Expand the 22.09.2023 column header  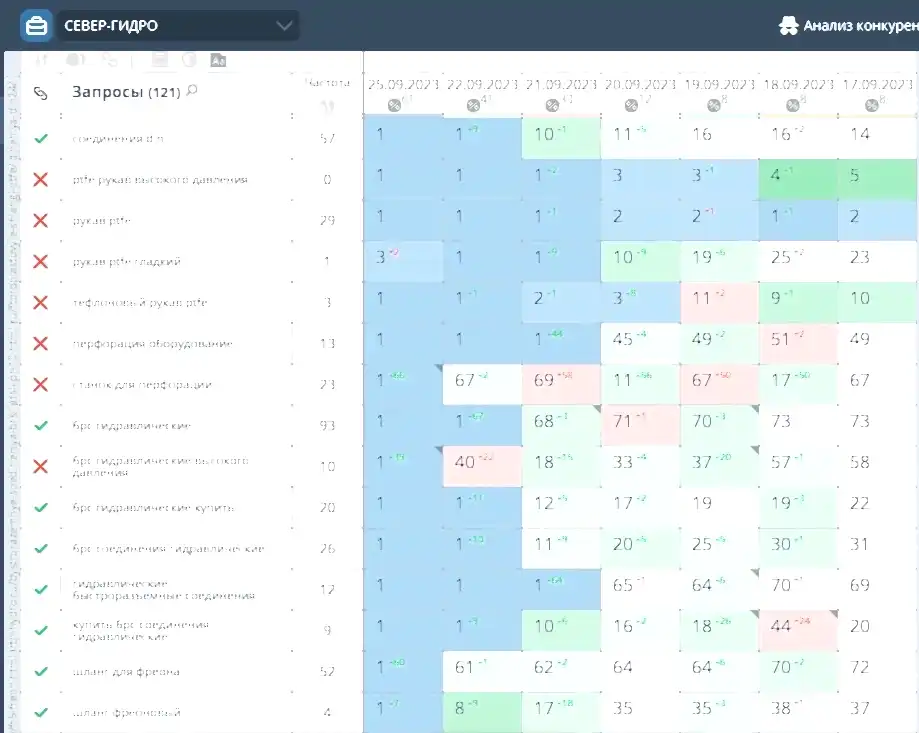click(x=481, y=84)
